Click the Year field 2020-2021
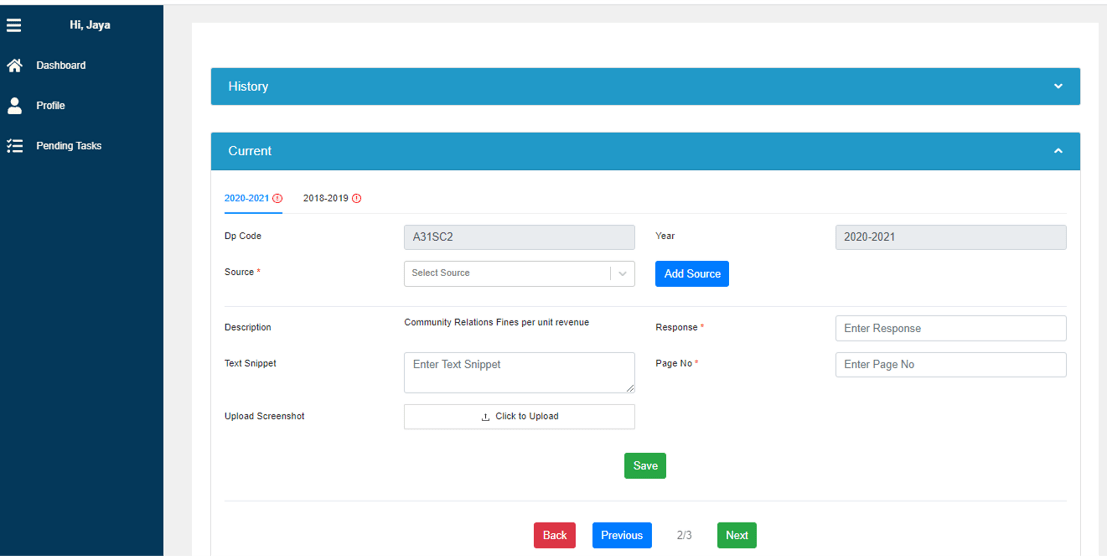Image resolution: width=1107 pixels, height=556 pixels. pos(951,238)
